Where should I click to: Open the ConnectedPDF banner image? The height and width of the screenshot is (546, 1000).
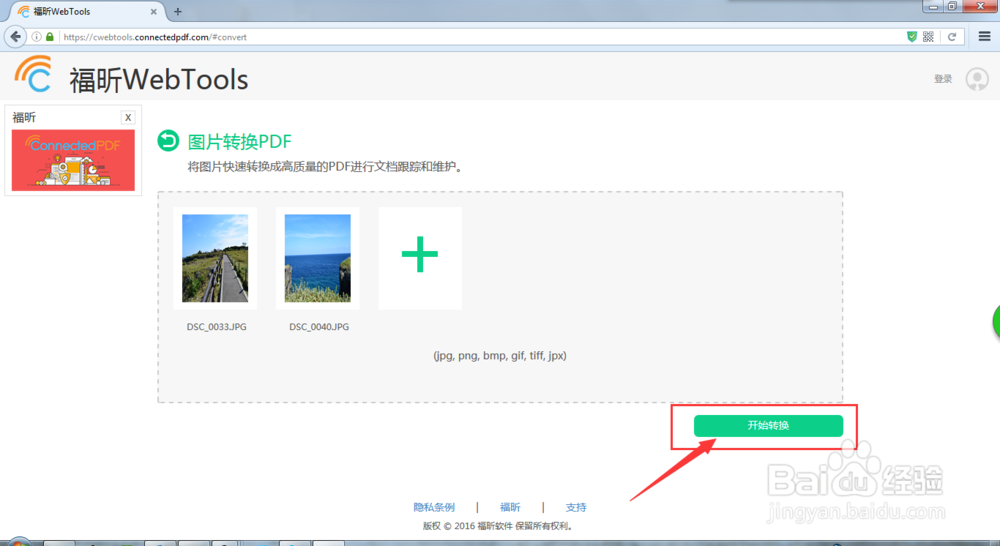[x=73, y=160]
